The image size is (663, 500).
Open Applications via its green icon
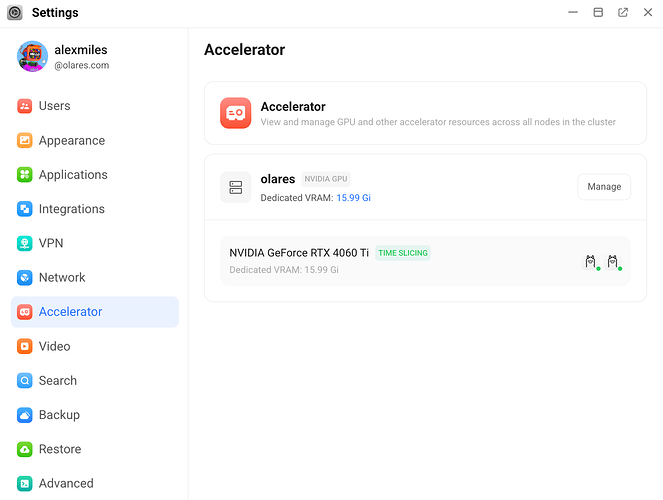click(x=25, y=175)
